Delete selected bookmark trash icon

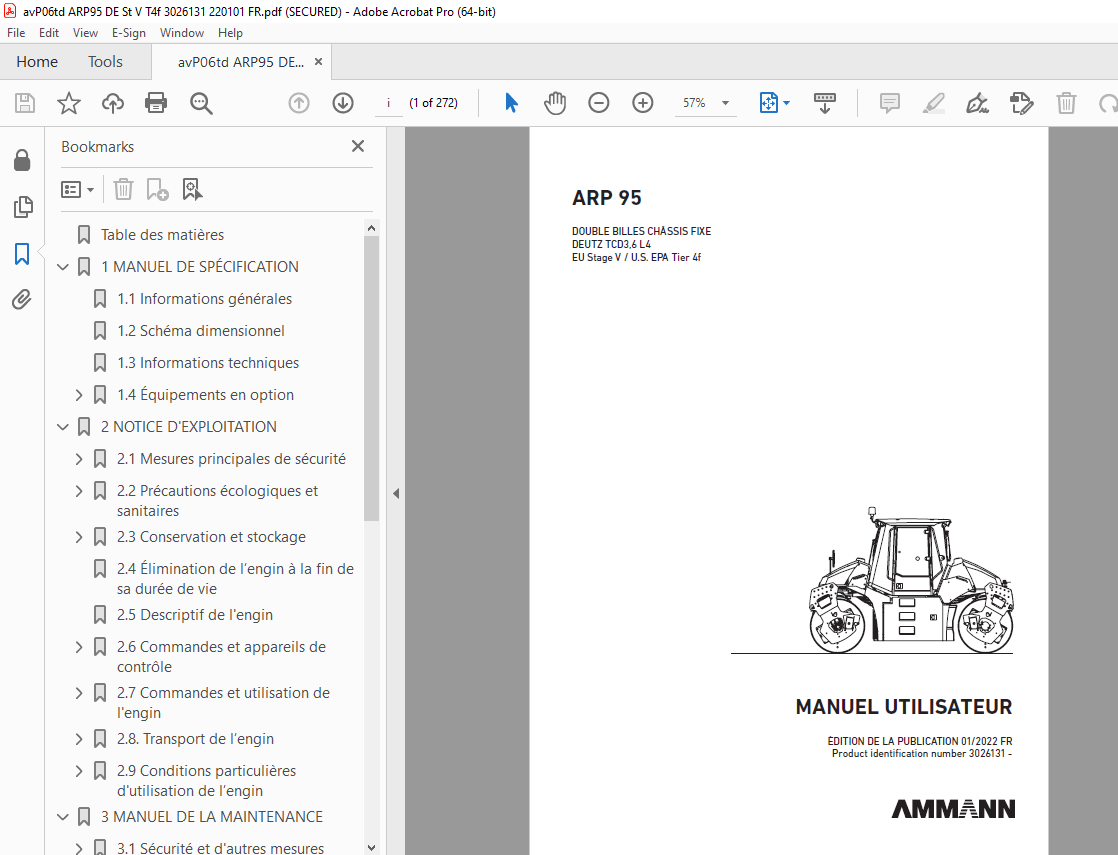click(x=123, y=190)
